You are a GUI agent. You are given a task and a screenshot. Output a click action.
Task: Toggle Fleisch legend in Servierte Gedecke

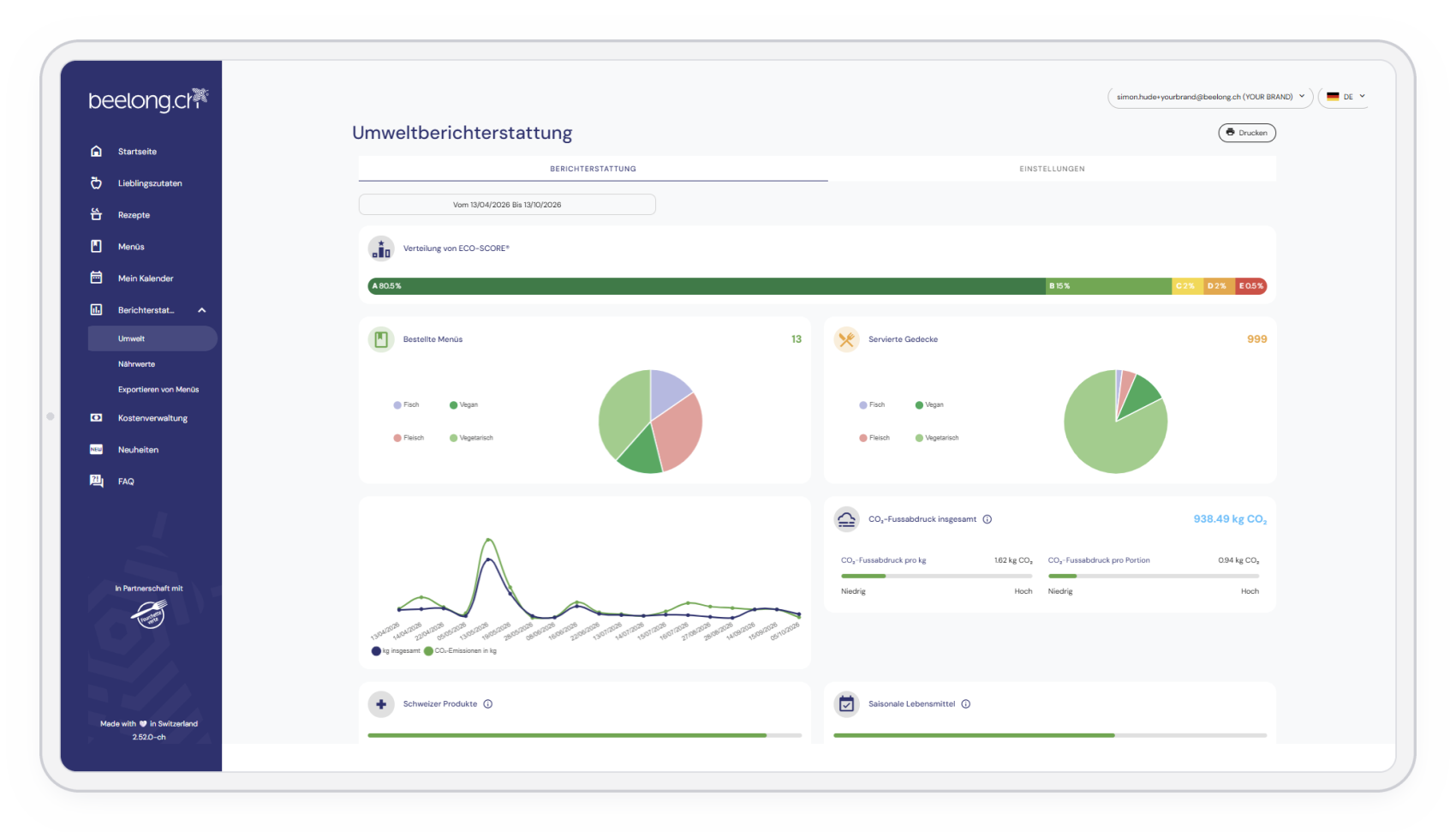click(874, 438)
